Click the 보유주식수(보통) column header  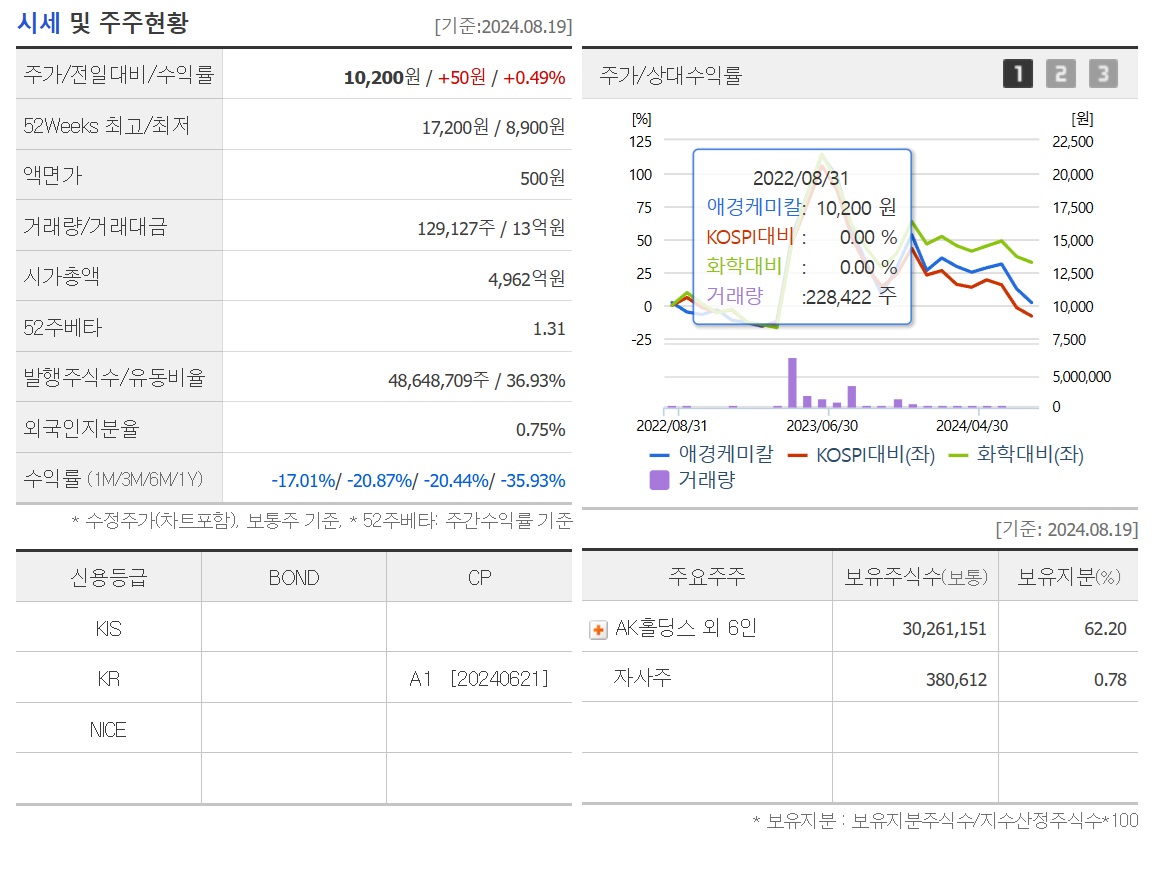pyautogui.click(x=916, y=576)
